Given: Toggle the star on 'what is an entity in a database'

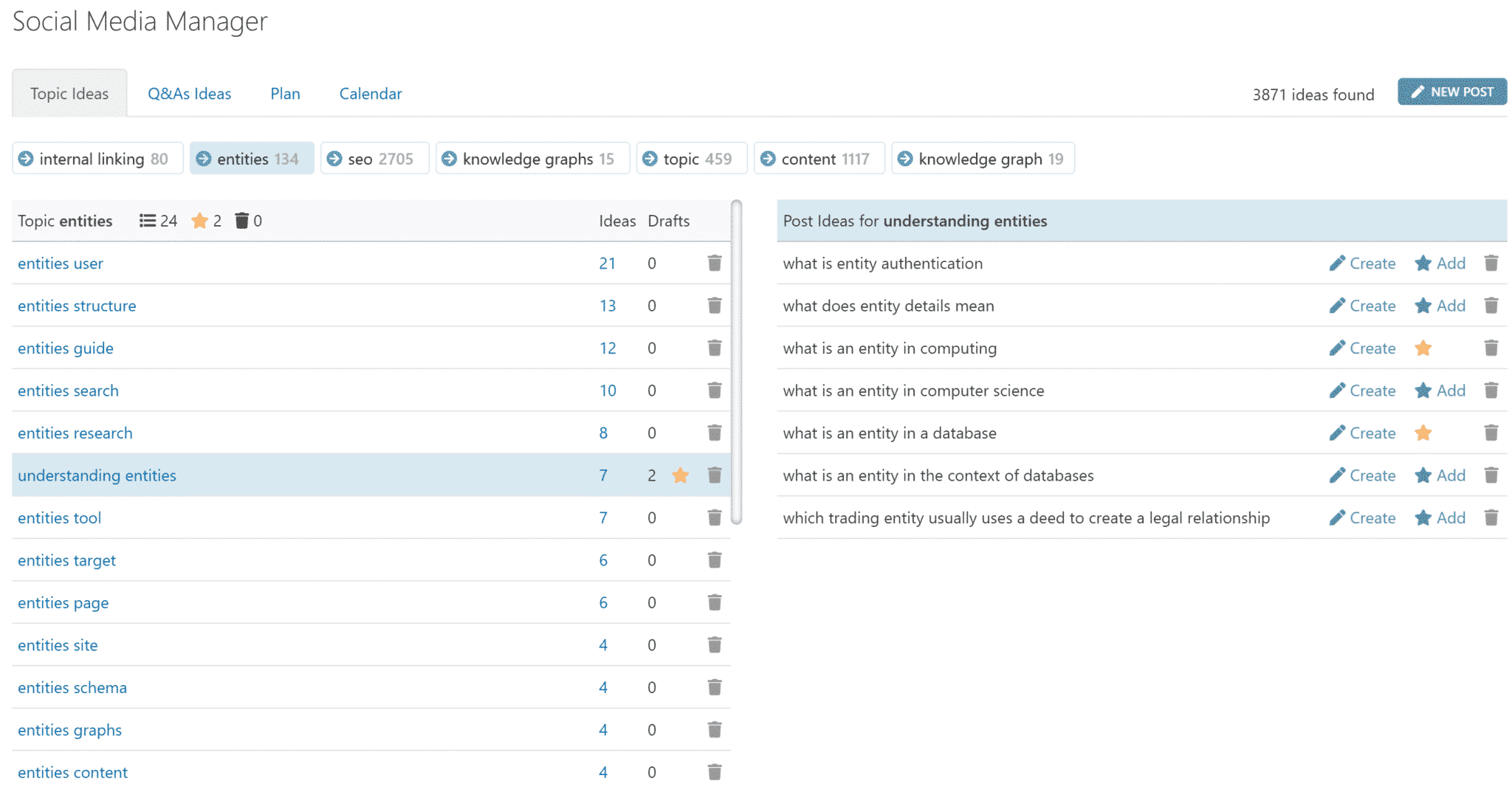Looking at the screenshot, I should (x=1423, y=433).
